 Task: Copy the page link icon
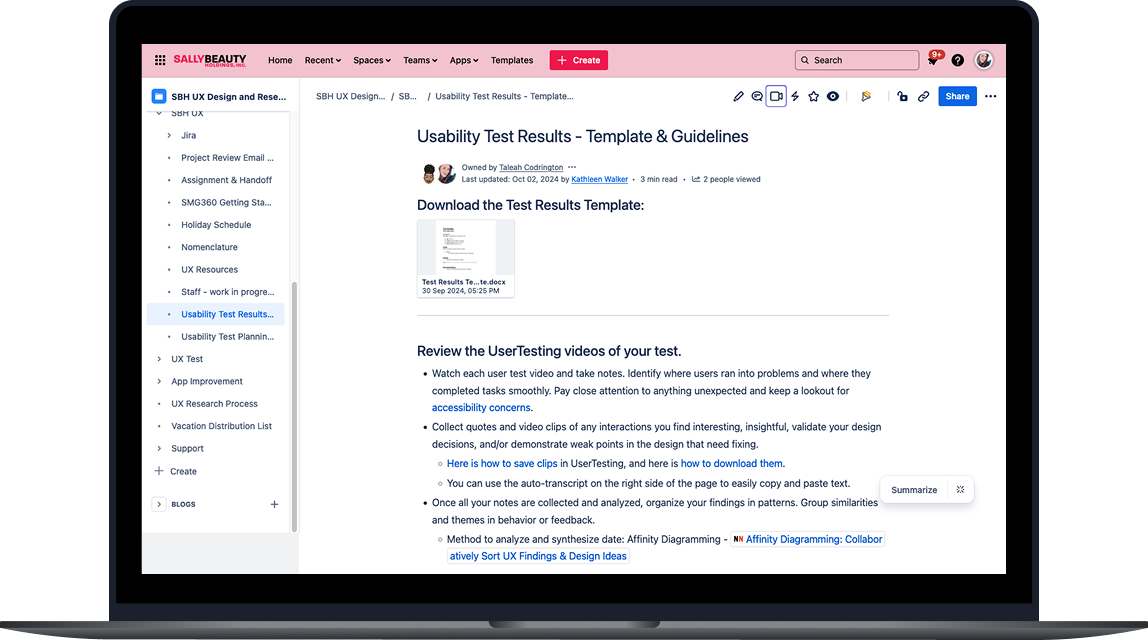tap(923, 96)
